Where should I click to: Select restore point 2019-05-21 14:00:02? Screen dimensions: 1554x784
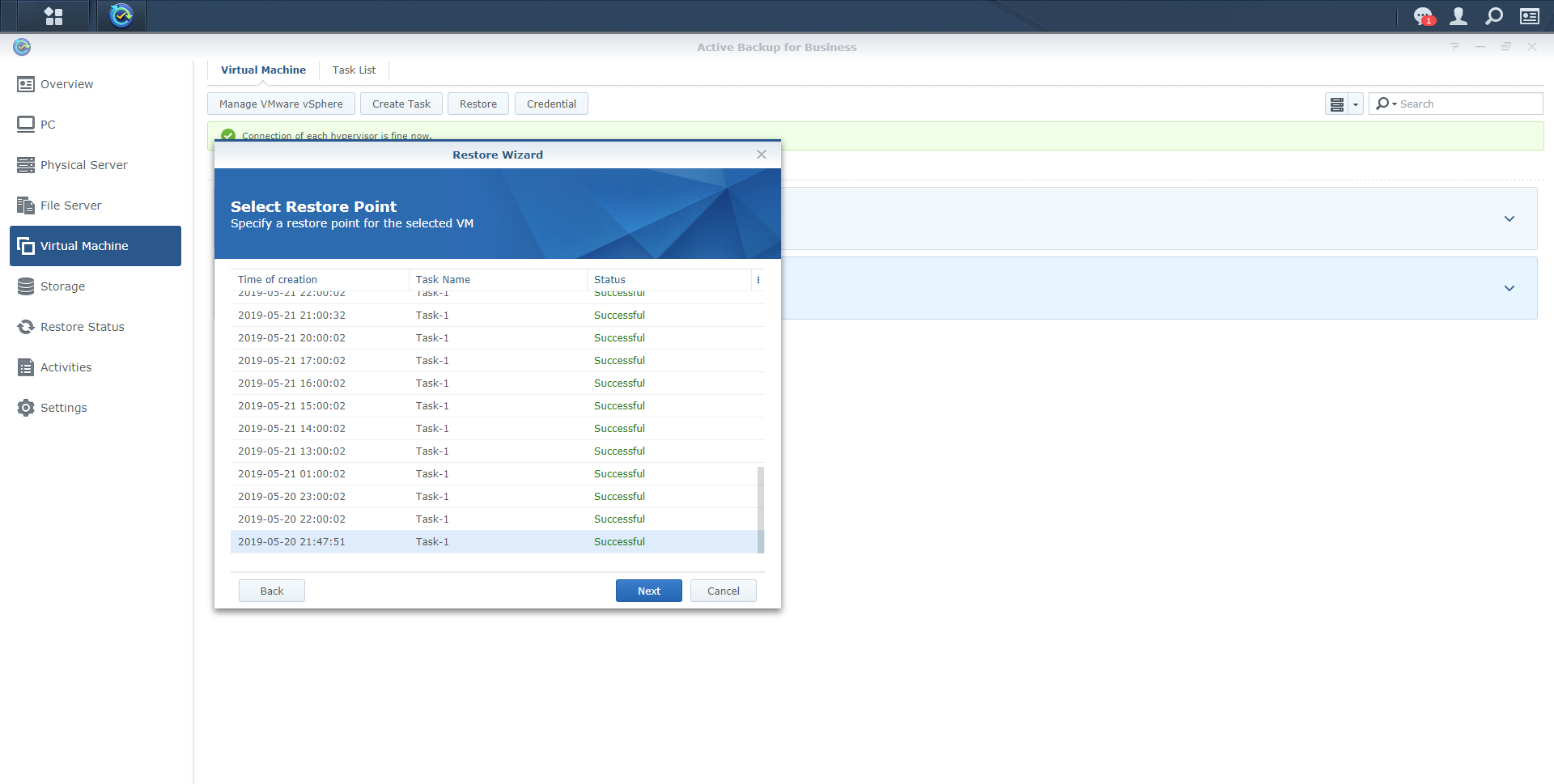click(498, 429)
